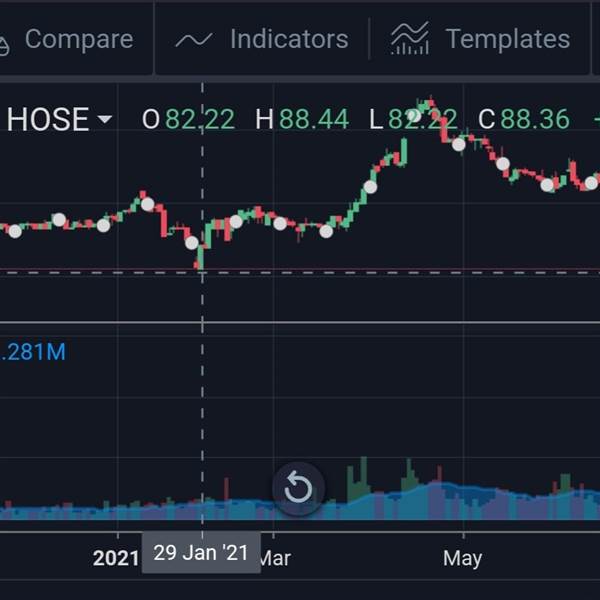Click the Templates chart icon
This screenshot has height=600, width=600.
(409, 39)
